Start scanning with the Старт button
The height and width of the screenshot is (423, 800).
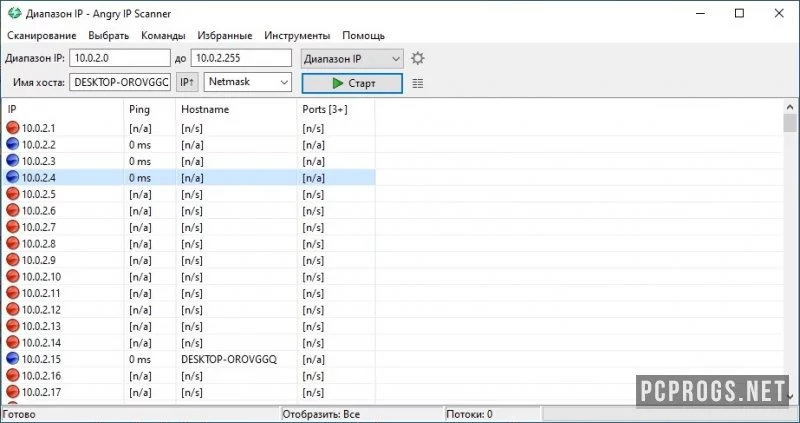tap(352, 83)
